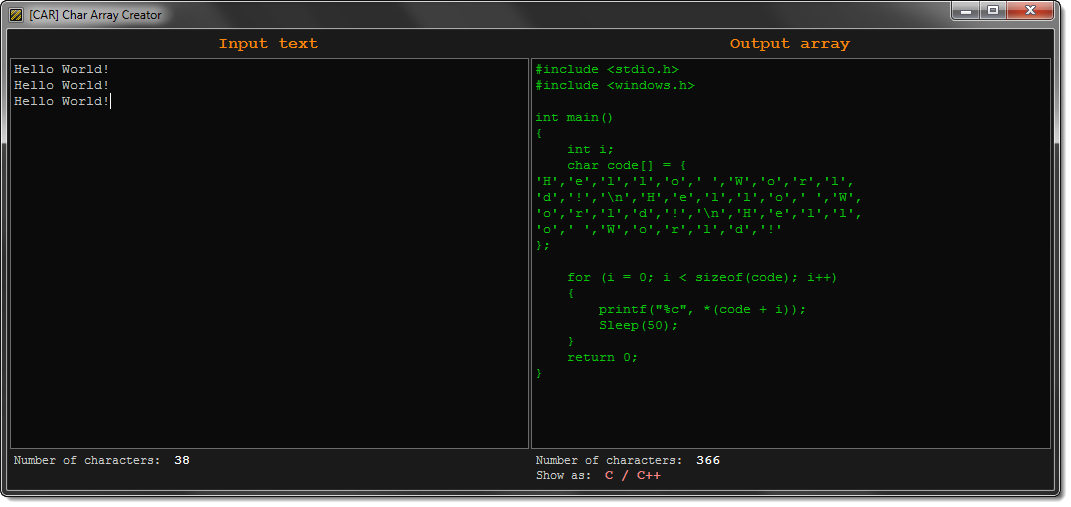
Task: Maximize the Char Array Creator window
Action: [x=992, y=11]
